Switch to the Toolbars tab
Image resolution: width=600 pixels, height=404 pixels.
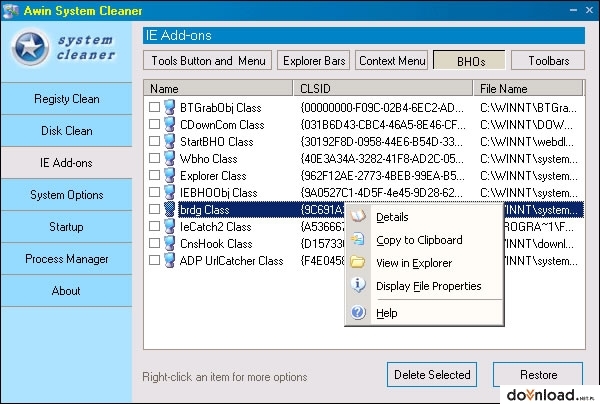point(548,60)
